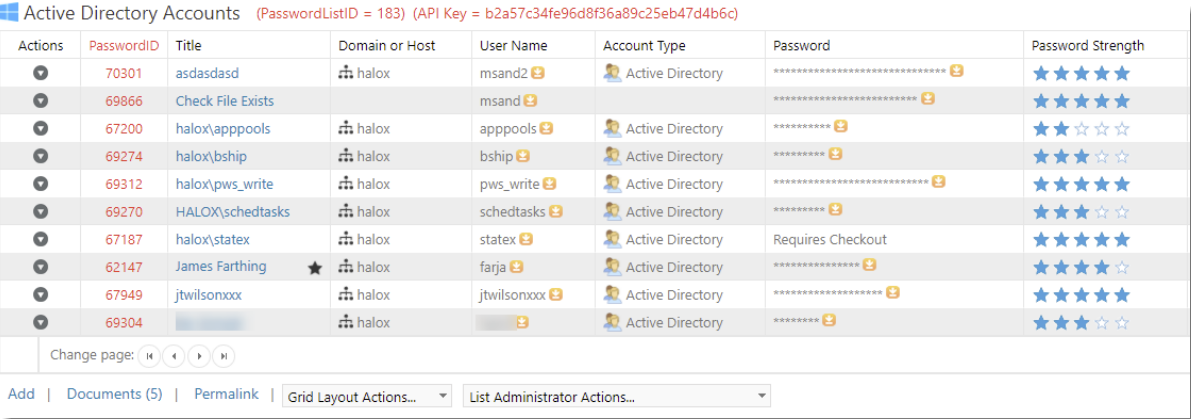Open Check File Exists title link
Screen dimensions: 1191x419
tap(225, 101)
